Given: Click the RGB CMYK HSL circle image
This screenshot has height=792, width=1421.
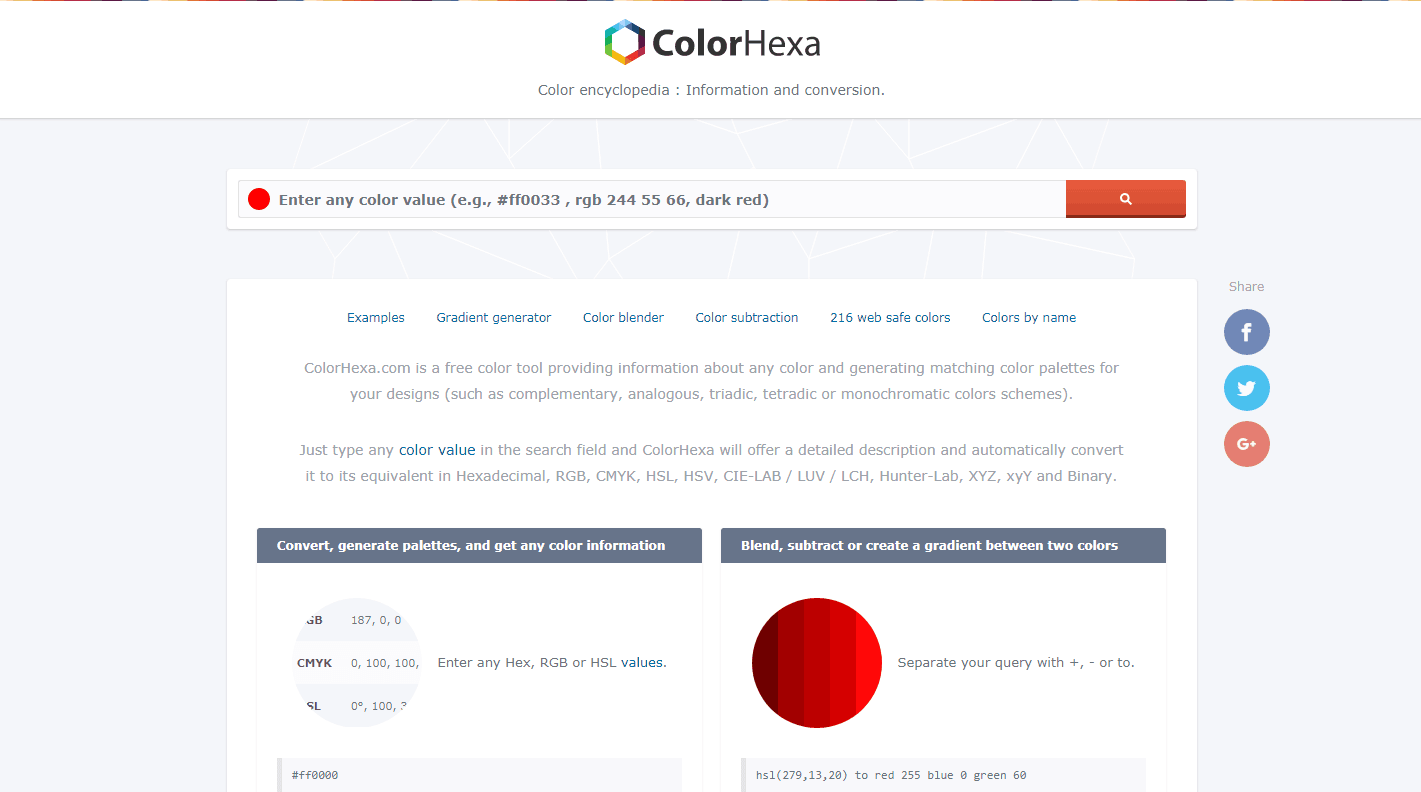Looking at the screenshot, I should (x=357, y=663).
